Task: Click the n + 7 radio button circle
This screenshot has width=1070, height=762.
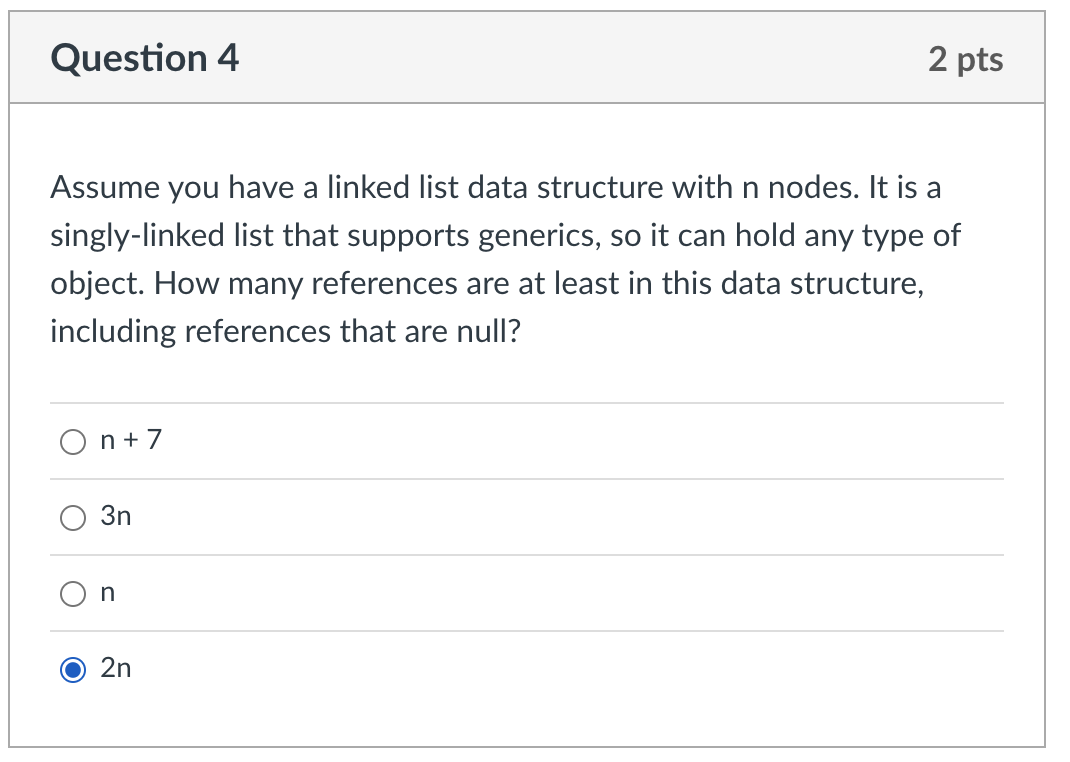Action: pos(72,441)
